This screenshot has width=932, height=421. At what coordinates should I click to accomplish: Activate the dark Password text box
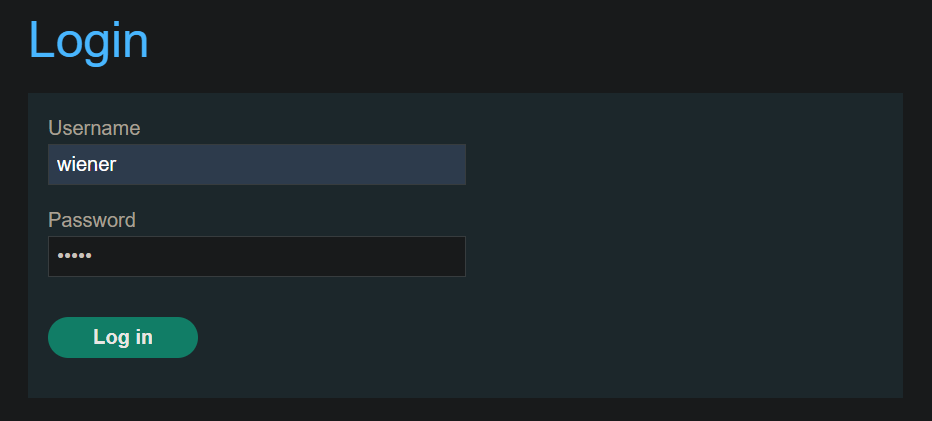click(x=257, y=256)
